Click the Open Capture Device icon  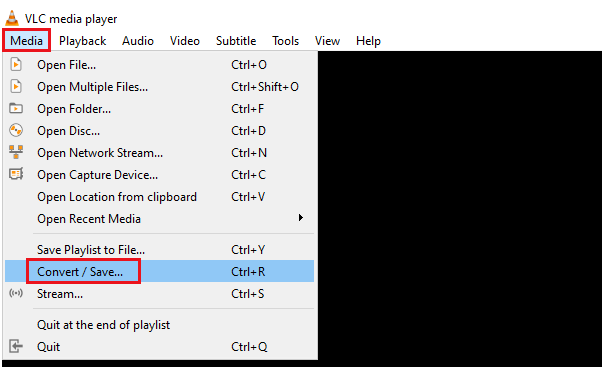[x=16, y=174]
